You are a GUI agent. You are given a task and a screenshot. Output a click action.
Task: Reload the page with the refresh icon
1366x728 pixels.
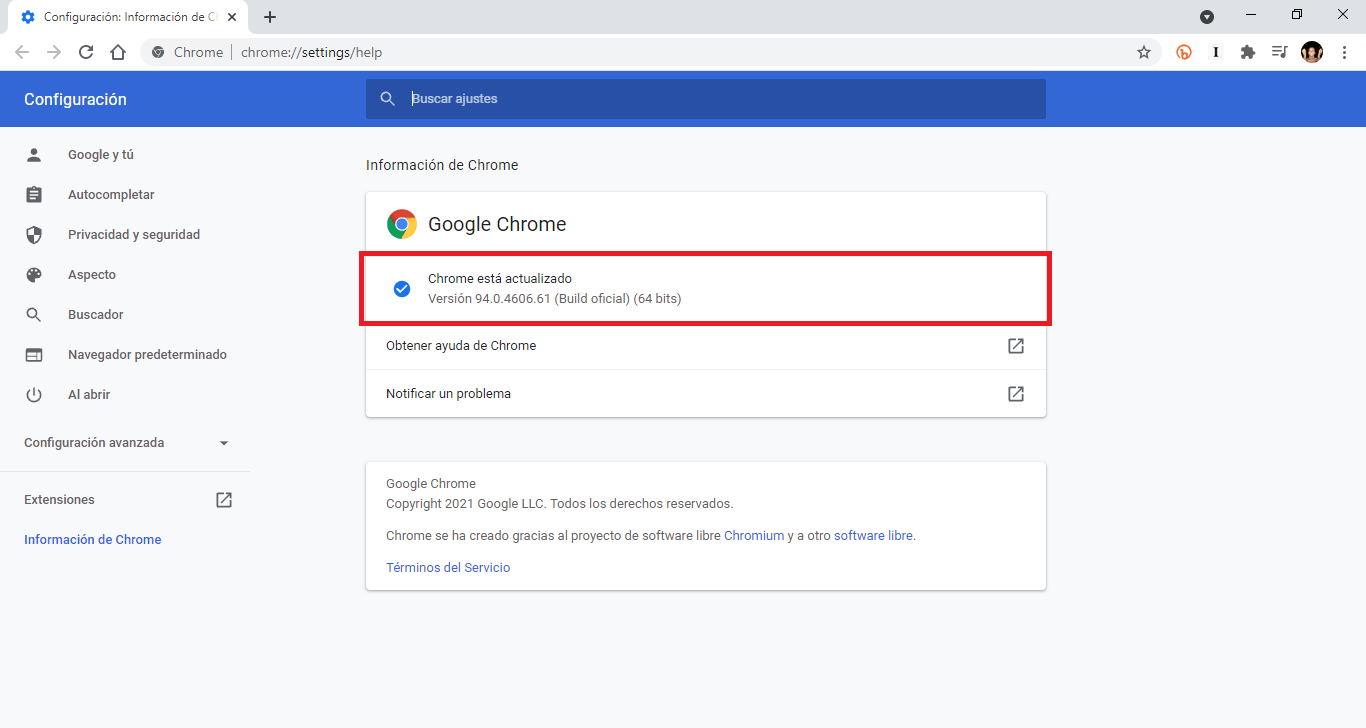[x=86, y=52]
